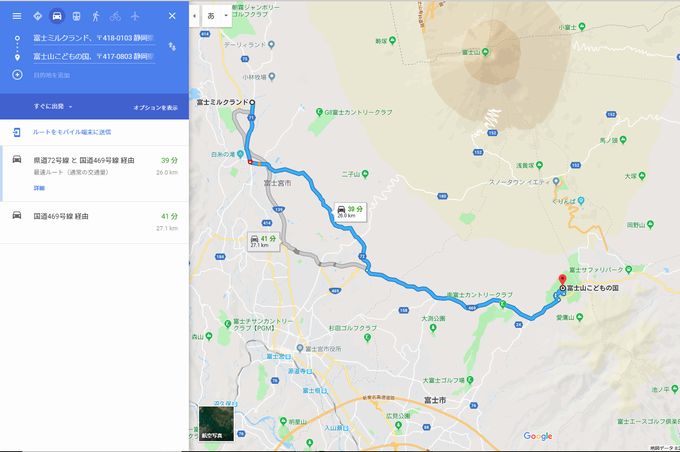
Task: Choose the flight travel mode icon
Action: coord(135,16)
